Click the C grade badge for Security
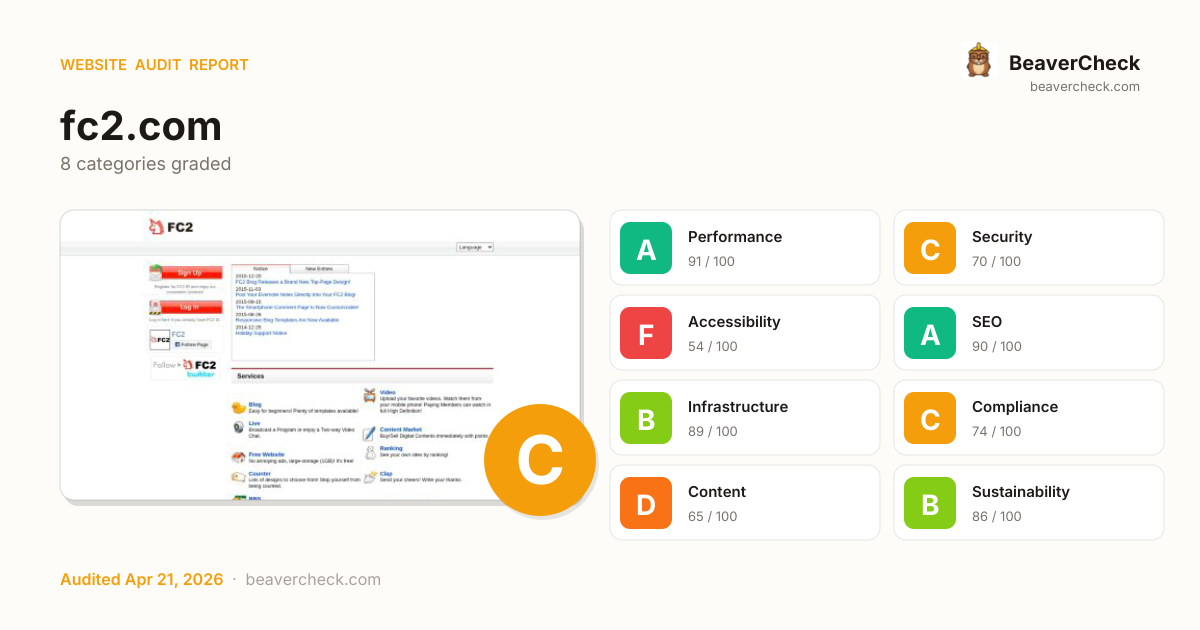This screenshot has height=630, width=1200. [930, 248]
